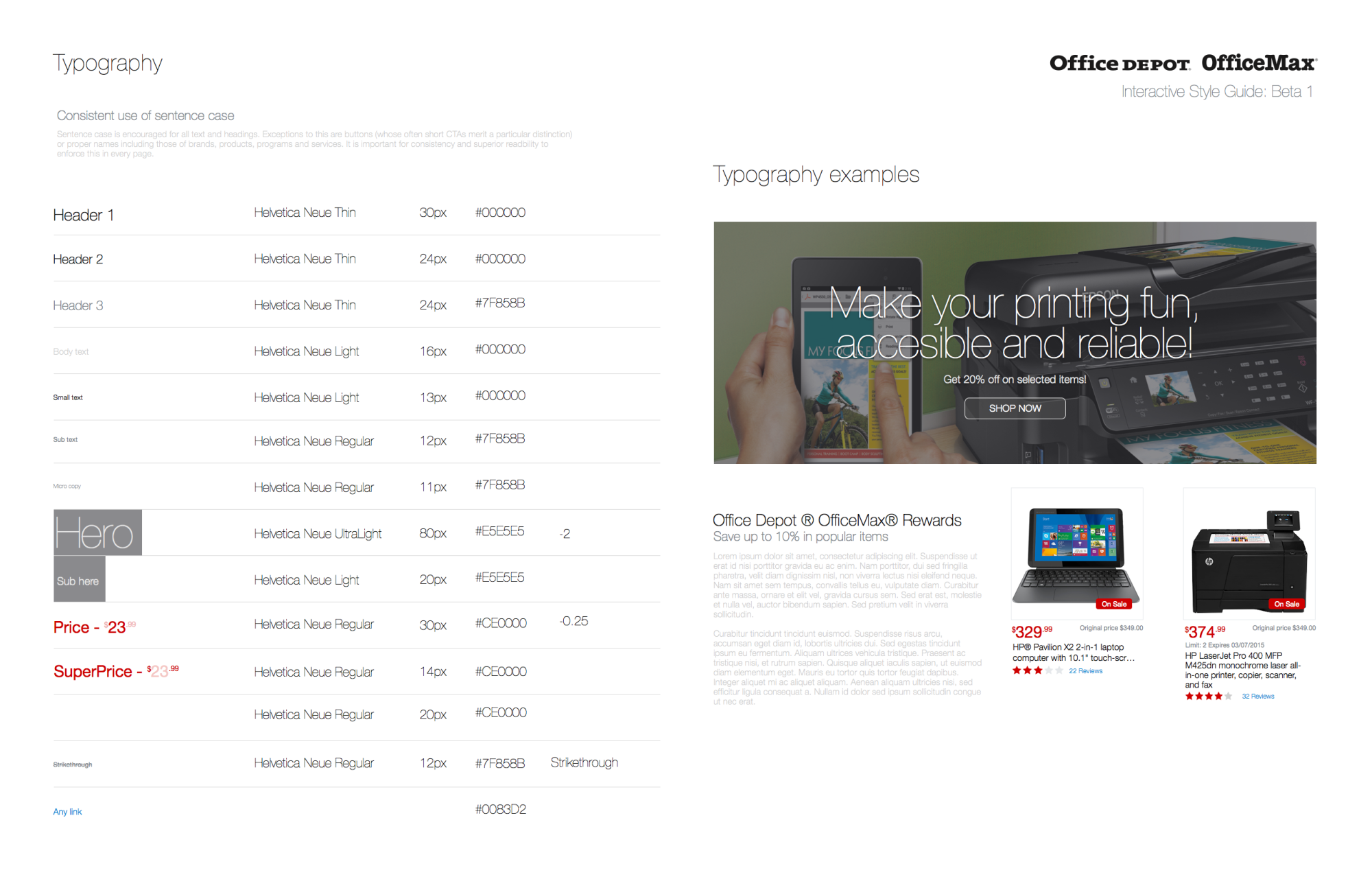Click star rating under HP LaserJet printer
Screen dimensions: 1372x888
1209,696
